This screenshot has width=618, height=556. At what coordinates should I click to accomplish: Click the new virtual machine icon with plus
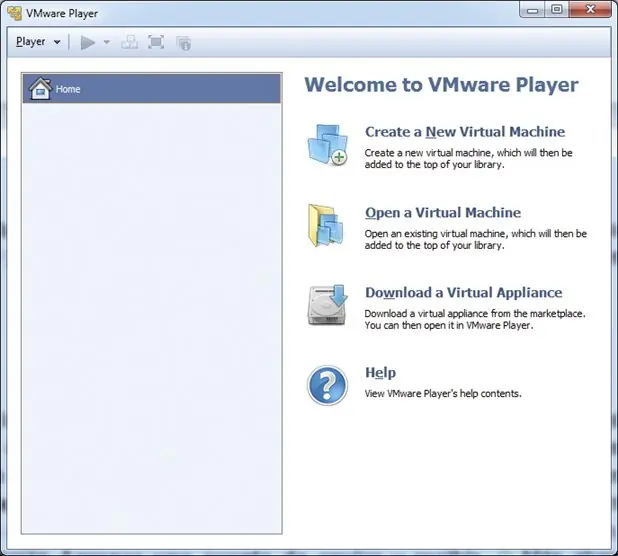tap(328, 145)
